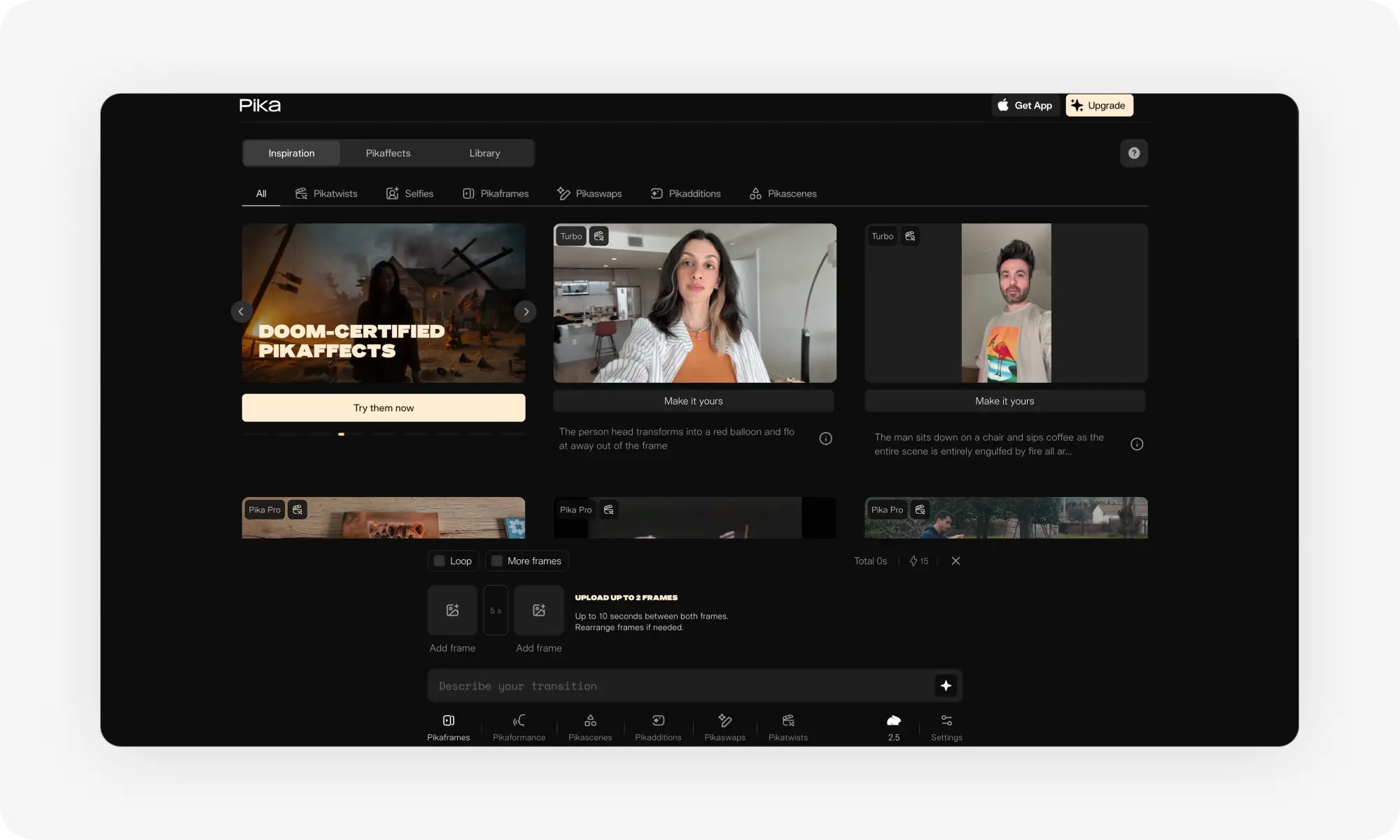Click the help question mark icon
Viewport: 1400px width, 840px height.
1133,153
